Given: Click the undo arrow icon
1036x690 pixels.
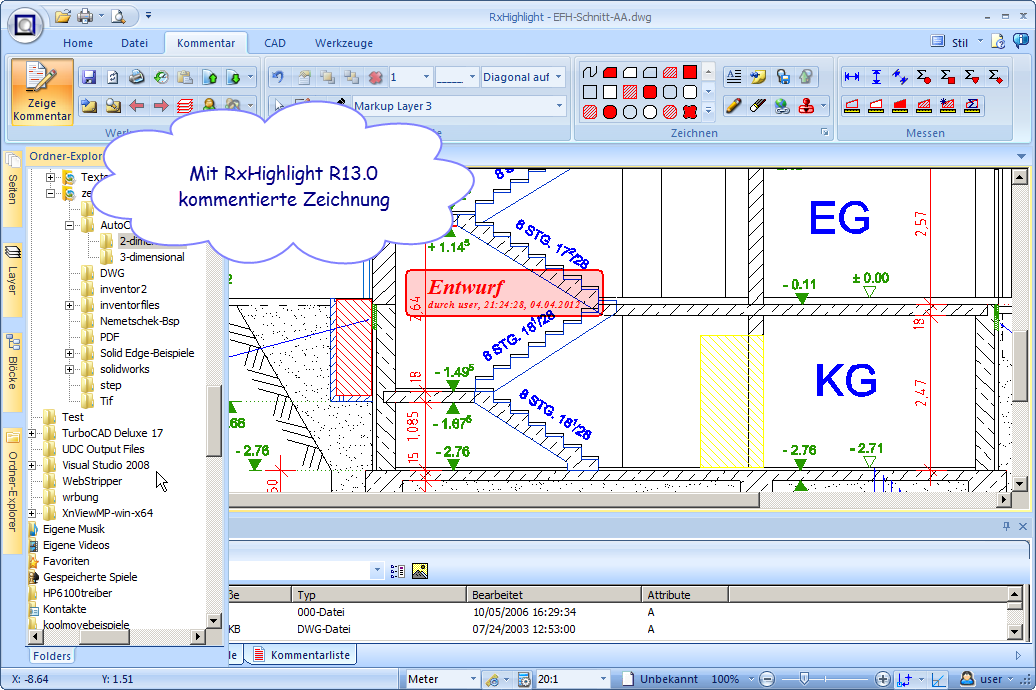Looking at the screenshot, I should tap(278, 77).
